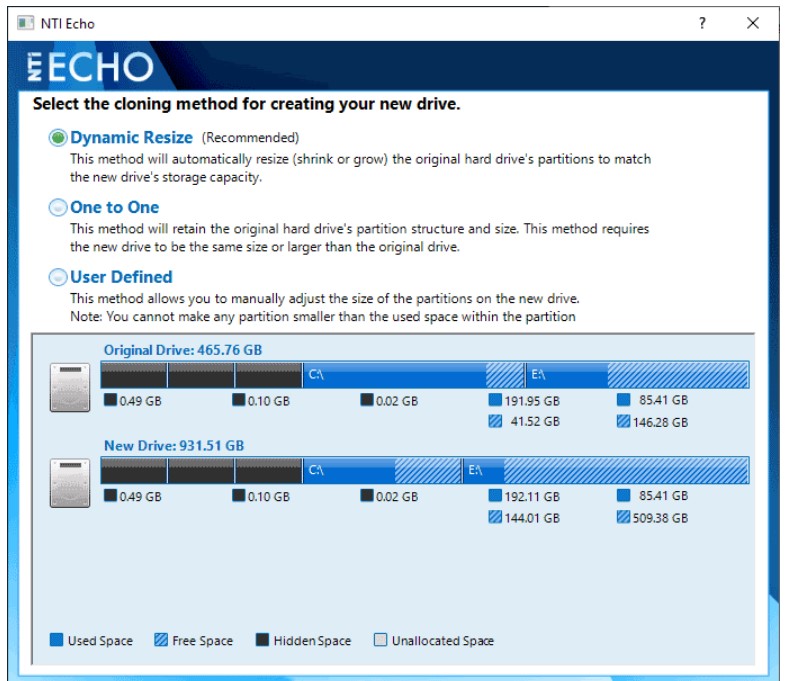Click the 'New Drive: 931.51 GB' label

pyautogui.click(x=174, y=446)
